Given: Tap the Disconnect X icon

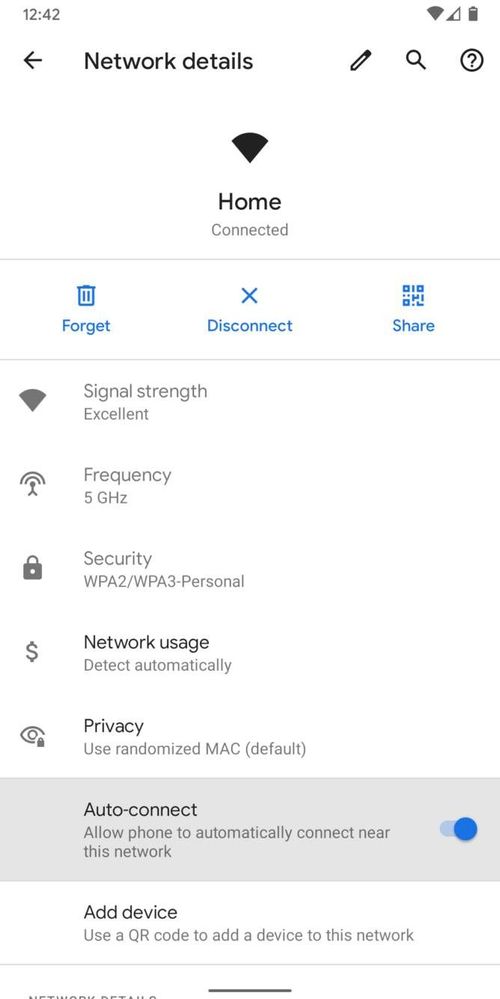Looking at the screenshot, I should click(249, 296).
